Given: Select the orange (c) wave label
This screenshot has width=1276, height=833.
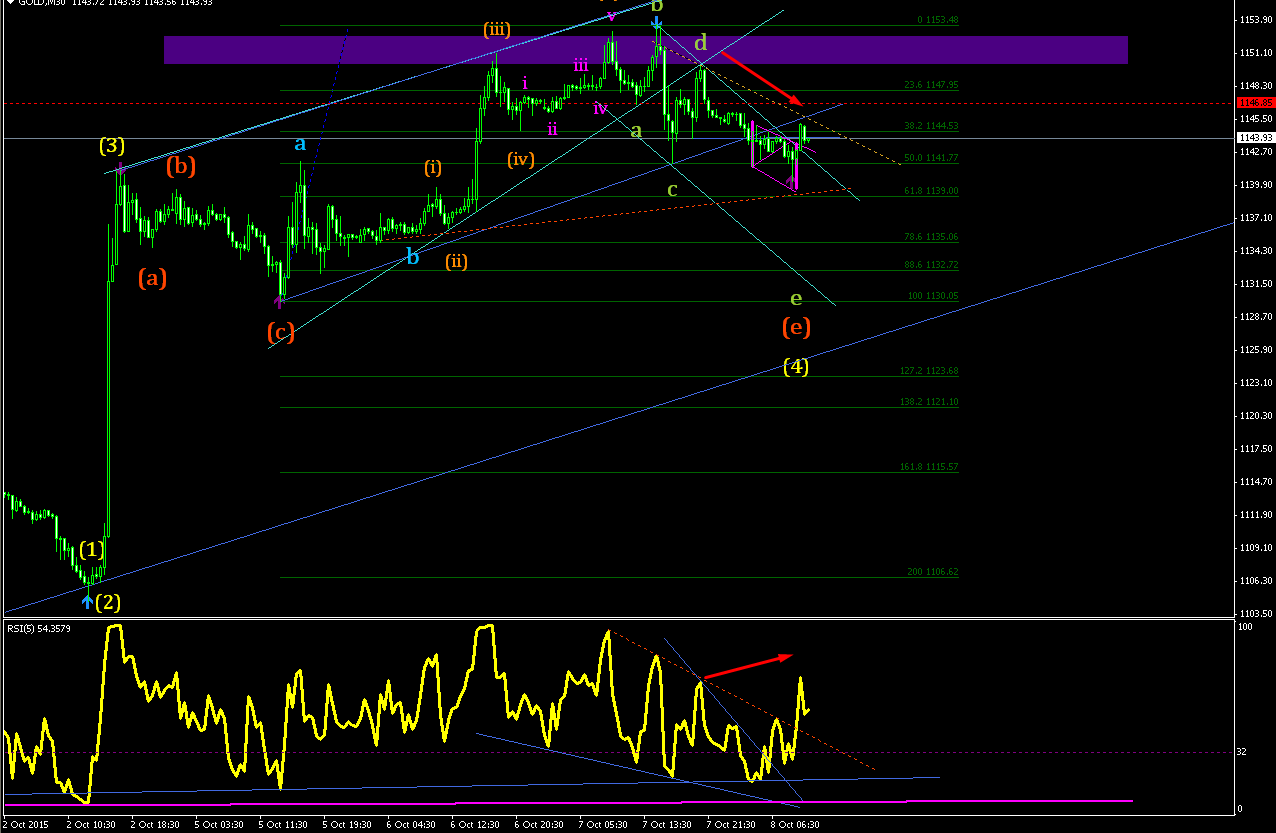Looking at the screenshot, I should pos(281,332).
